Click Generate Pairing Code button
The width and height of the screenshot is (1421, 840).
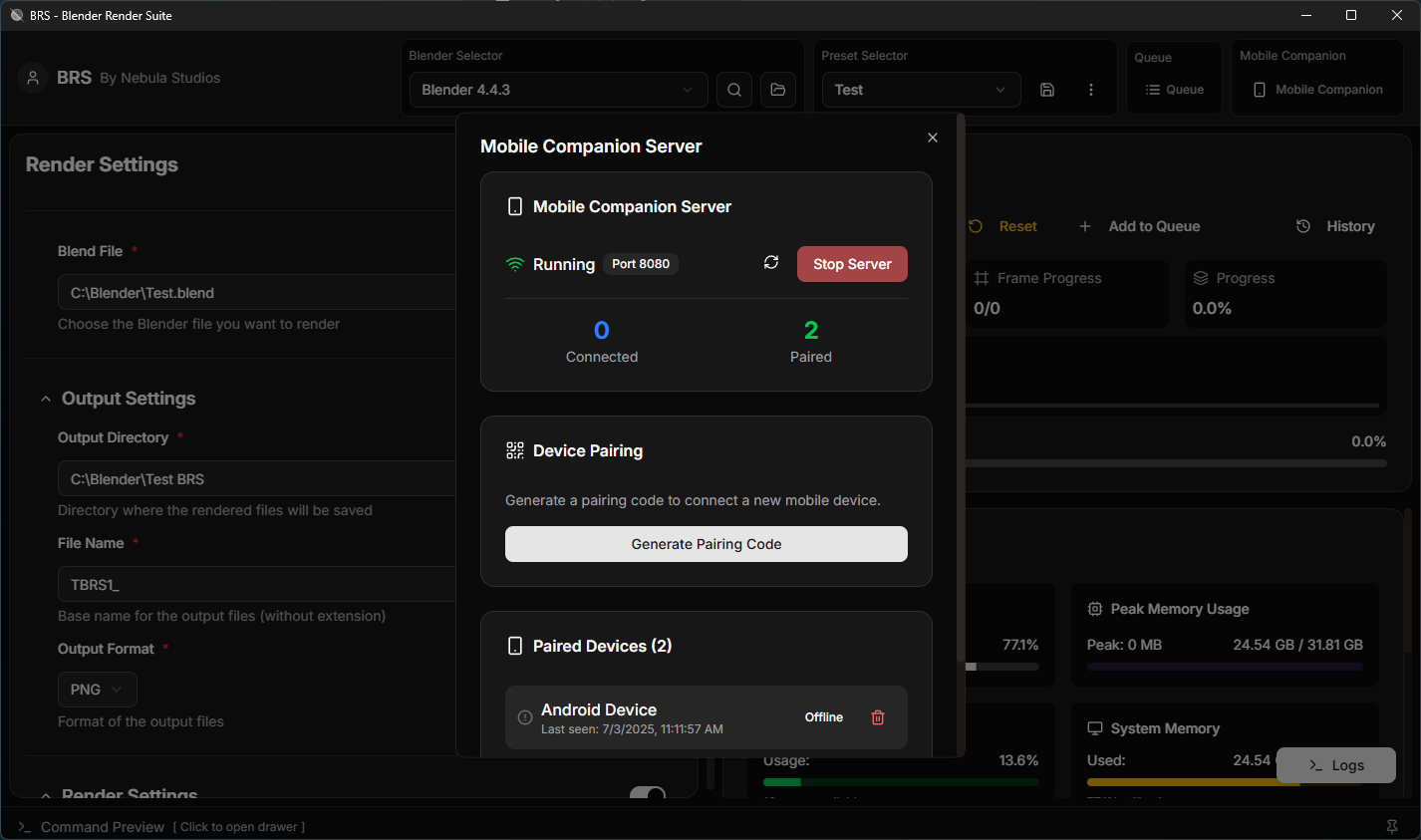point(707,544)
